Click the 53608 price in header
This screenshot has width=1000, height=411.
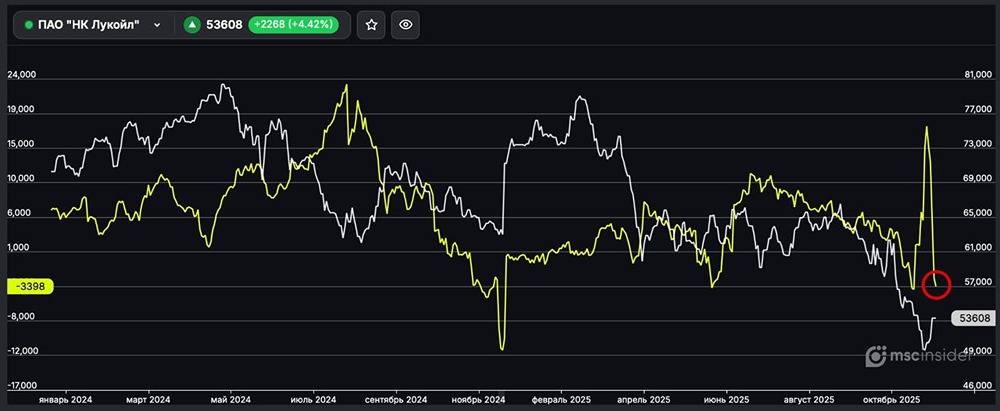pos(225,26)
